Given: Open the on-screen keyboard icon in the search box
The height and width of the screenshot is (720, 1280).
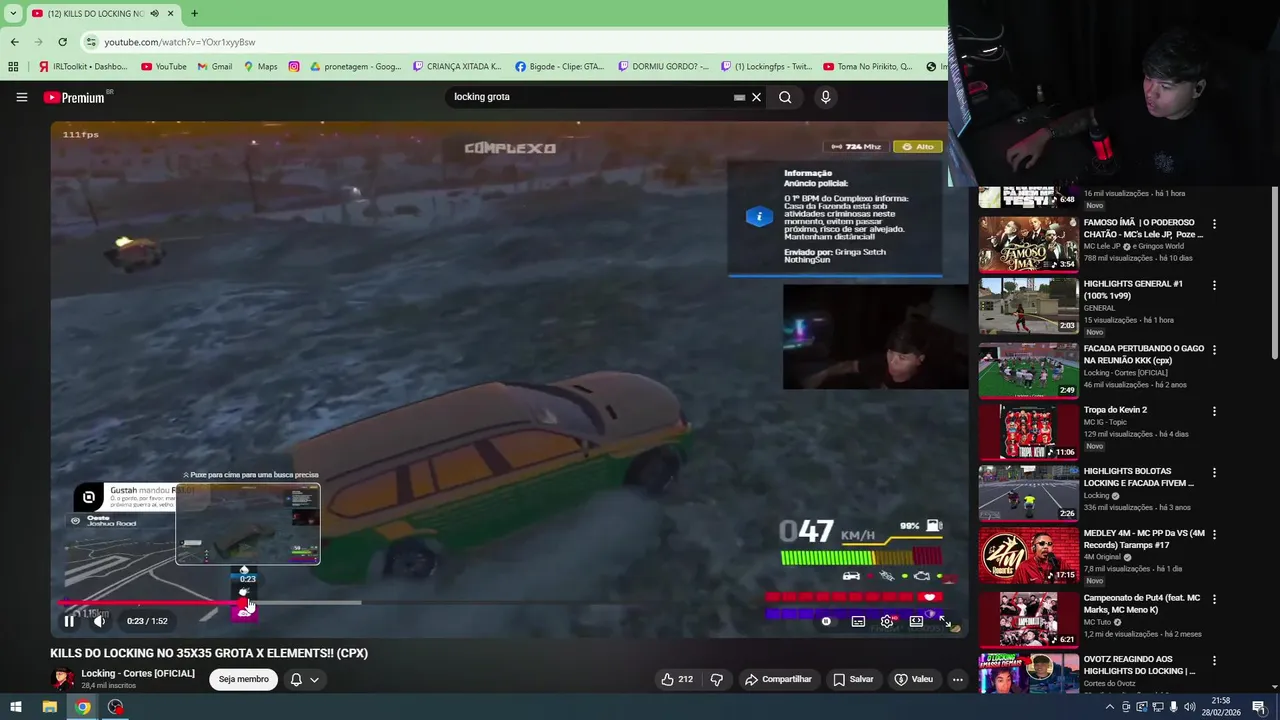Looking at the screenshot, I should [739, 97].
